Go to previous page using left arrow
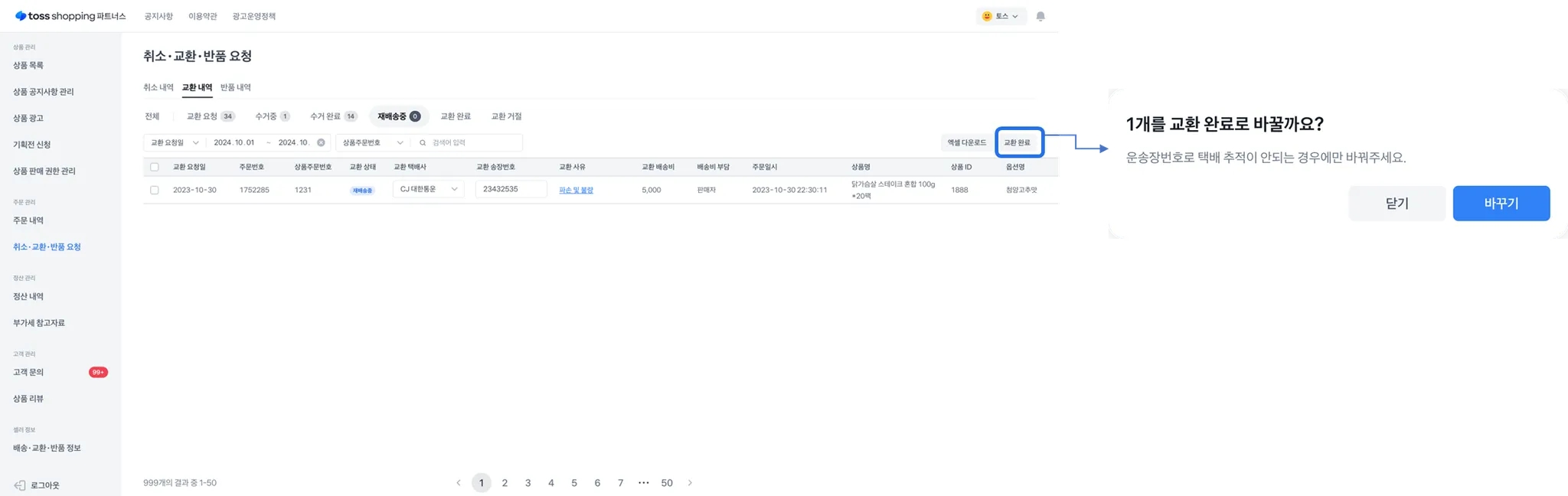1568x496 pixels. [459, 483]
